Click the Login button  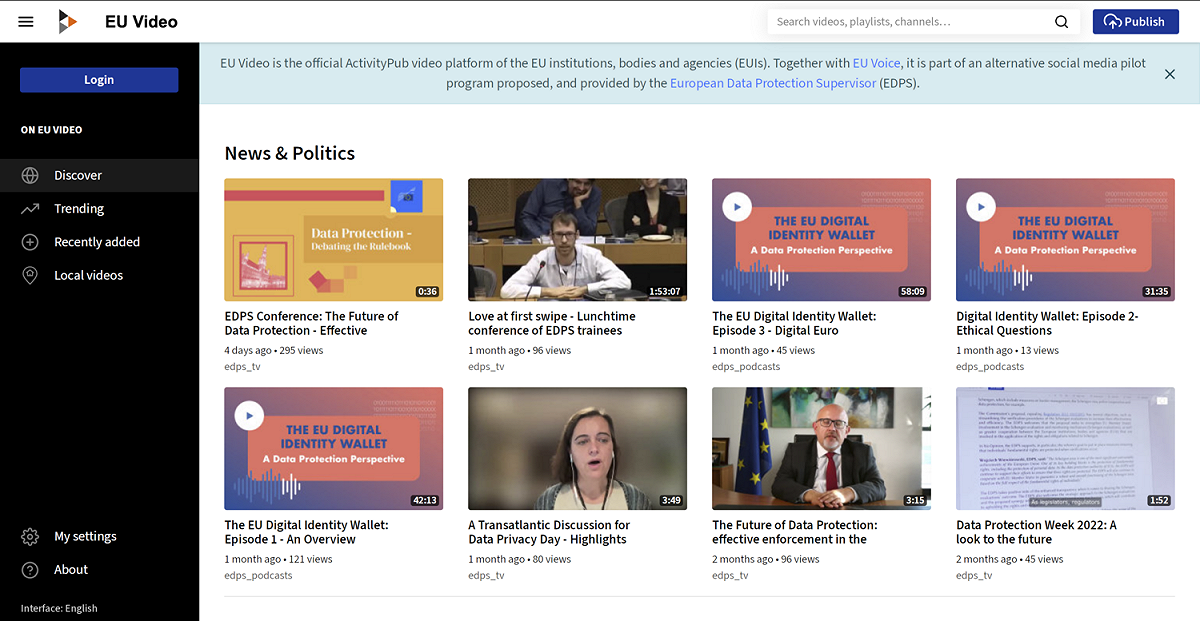click(99, 80)
